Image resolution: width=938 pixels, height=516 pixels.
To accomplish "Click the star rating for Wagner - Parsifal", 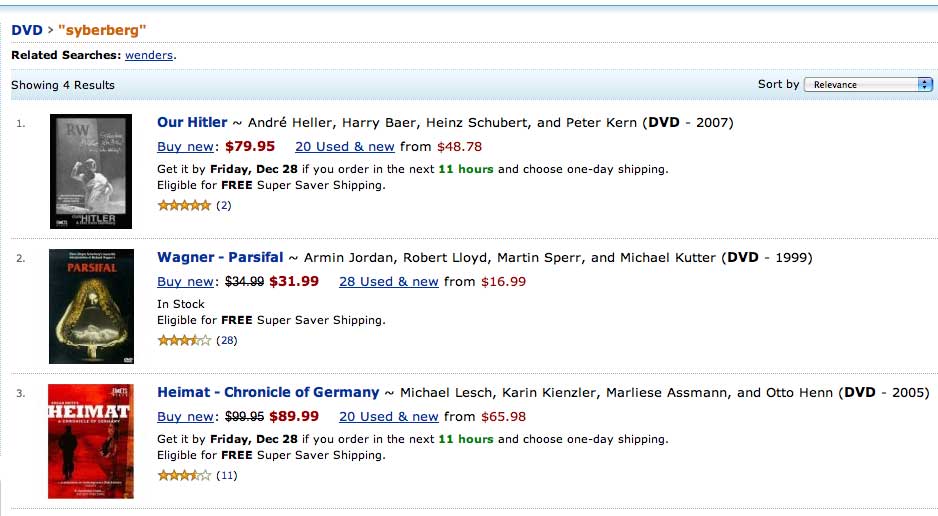I will tap(184, 340).
